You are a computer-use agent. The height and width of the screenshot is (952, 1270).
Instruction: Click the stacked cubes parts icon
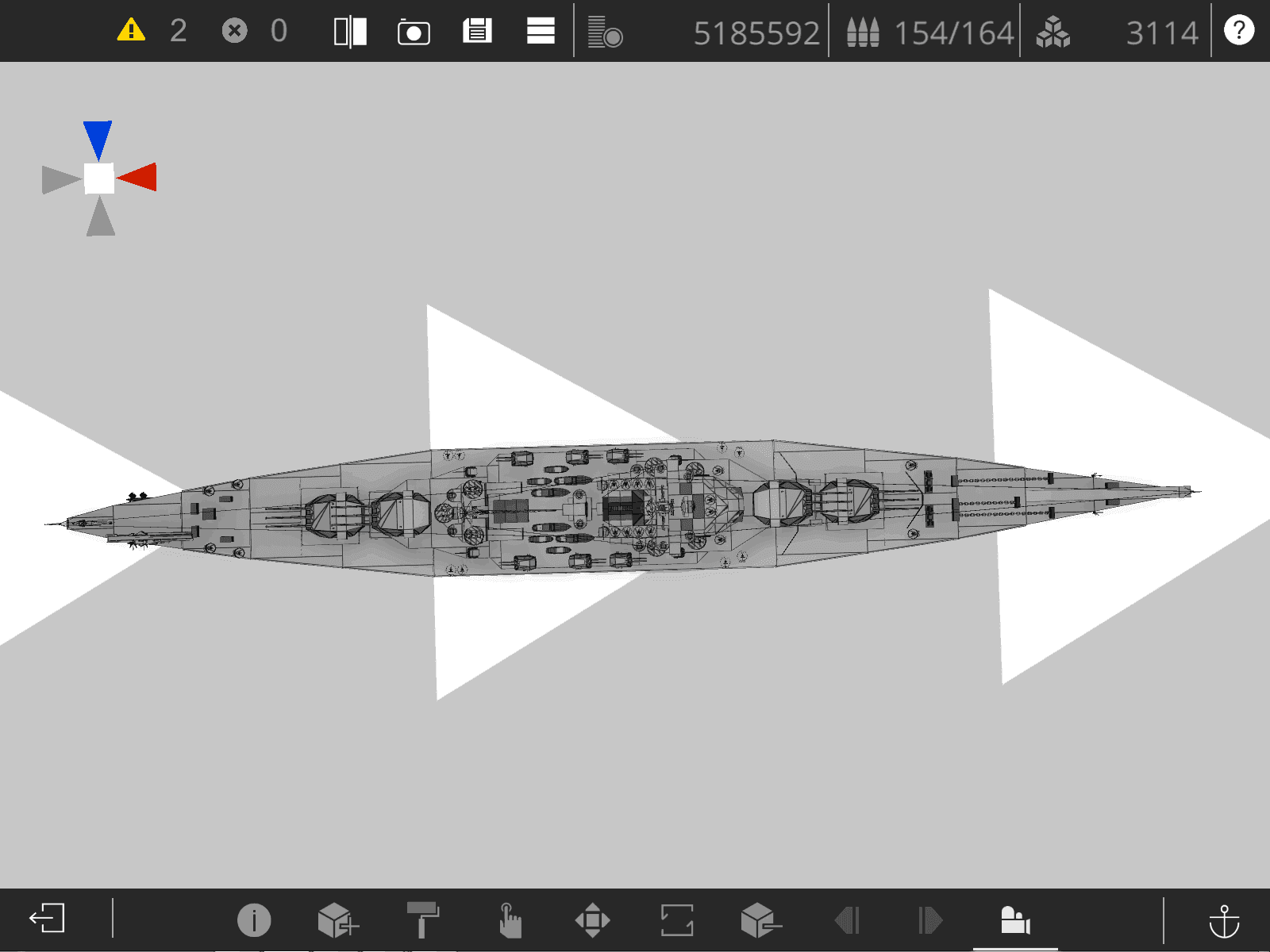[x=1053, y=33]
